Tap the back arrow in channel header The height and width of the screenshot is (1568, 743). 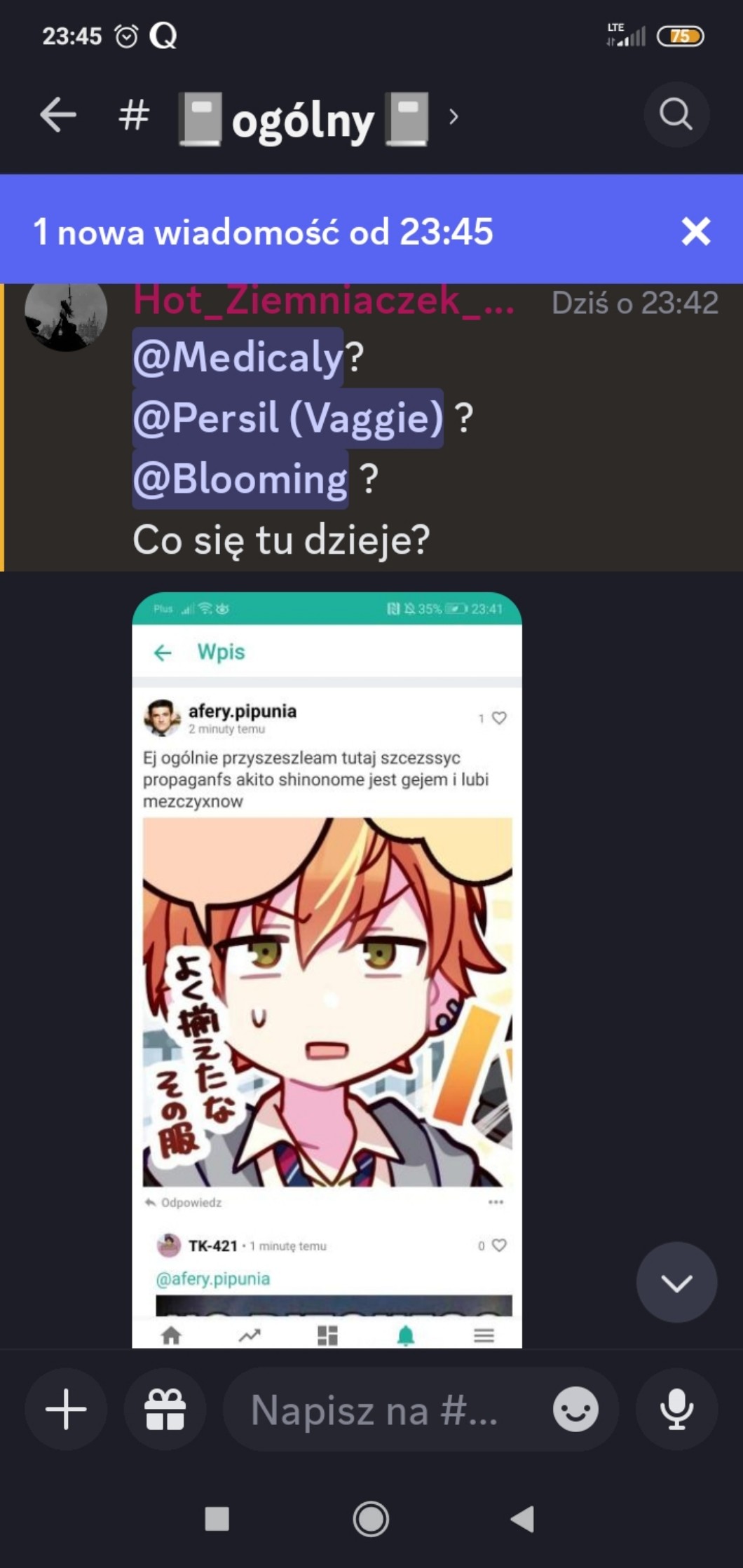click(58, 115)
